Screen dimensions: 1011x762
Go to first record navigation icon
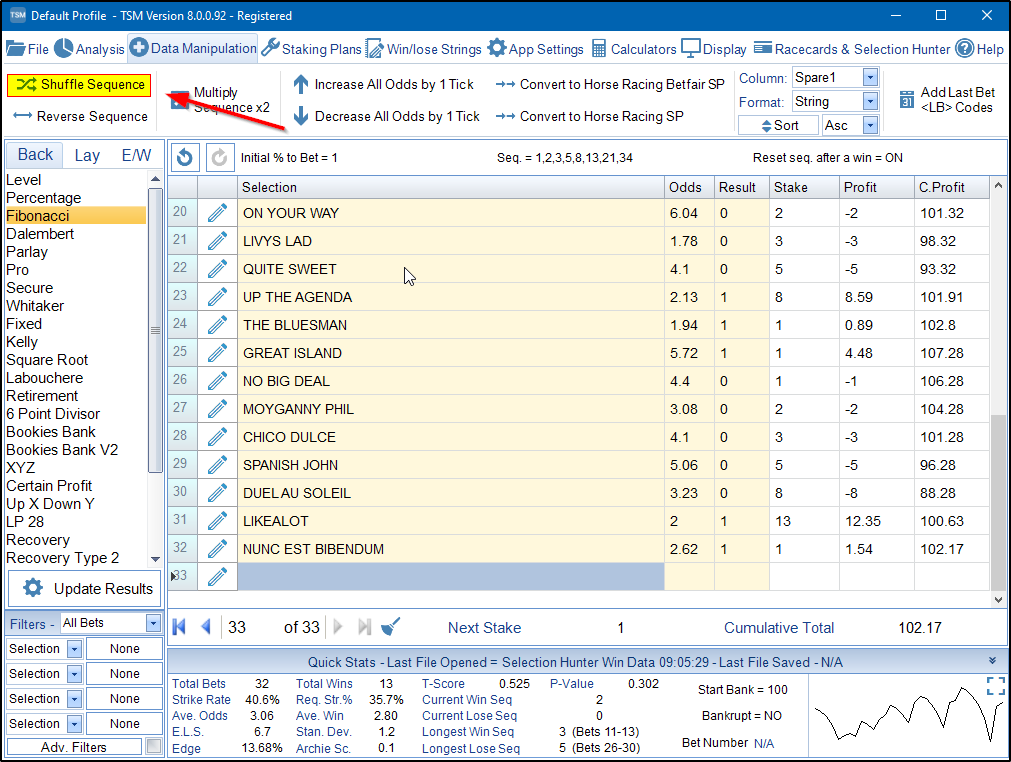pos(180,627)
